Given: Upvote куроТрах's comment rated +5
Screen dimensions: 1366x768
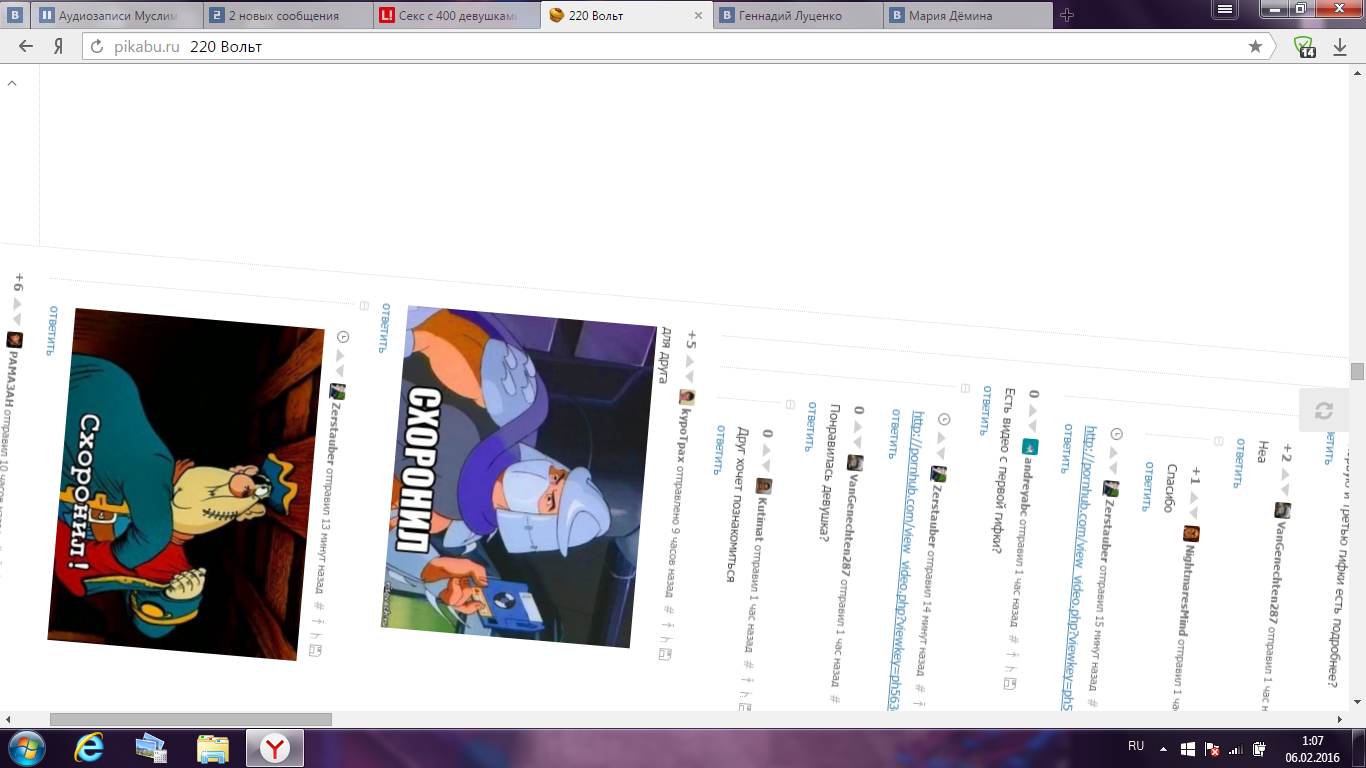Looking at the screenshot, I should click(688, 359).
